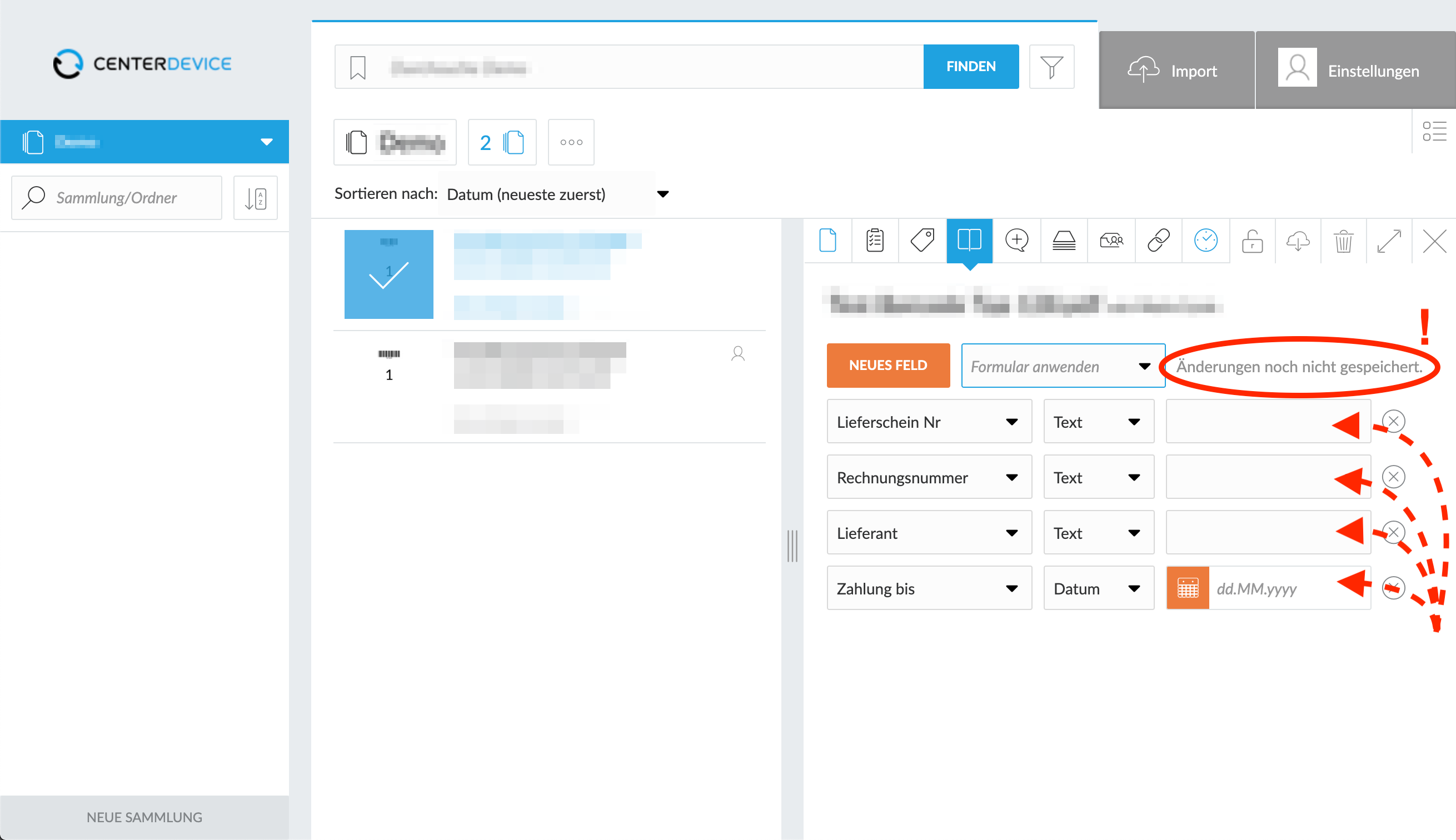Open the tags icon in document toolbar

click(x=922, y=241)
